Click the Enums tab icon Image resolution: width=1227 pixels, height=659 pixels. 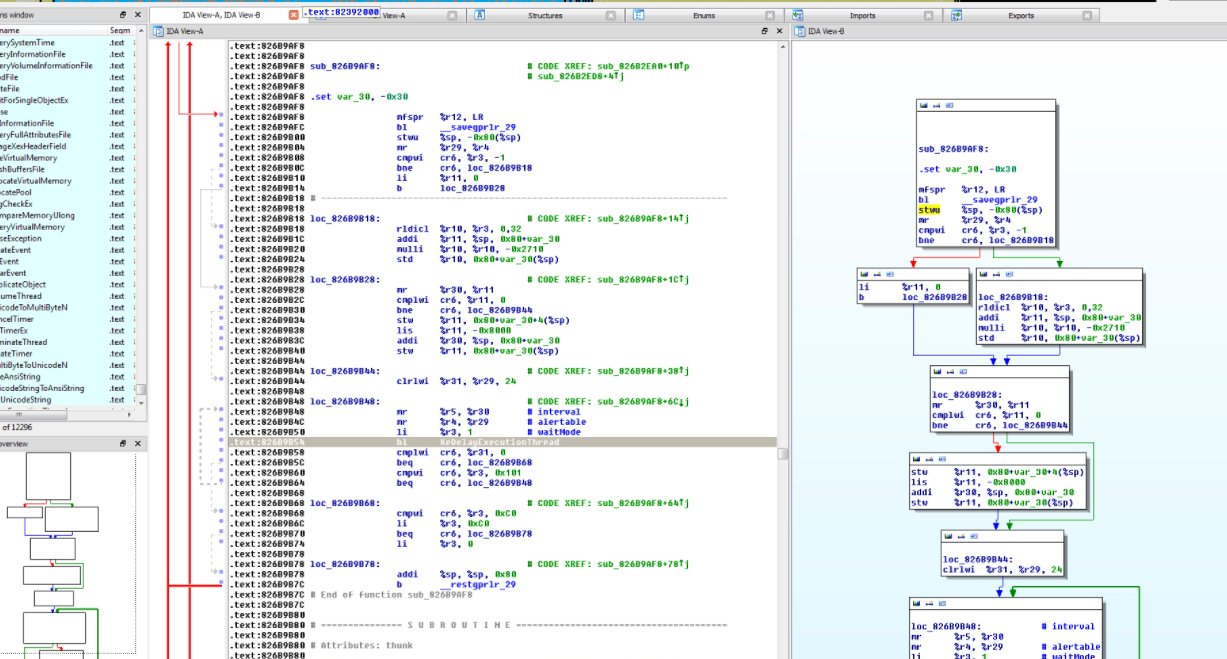click(637, 15)
